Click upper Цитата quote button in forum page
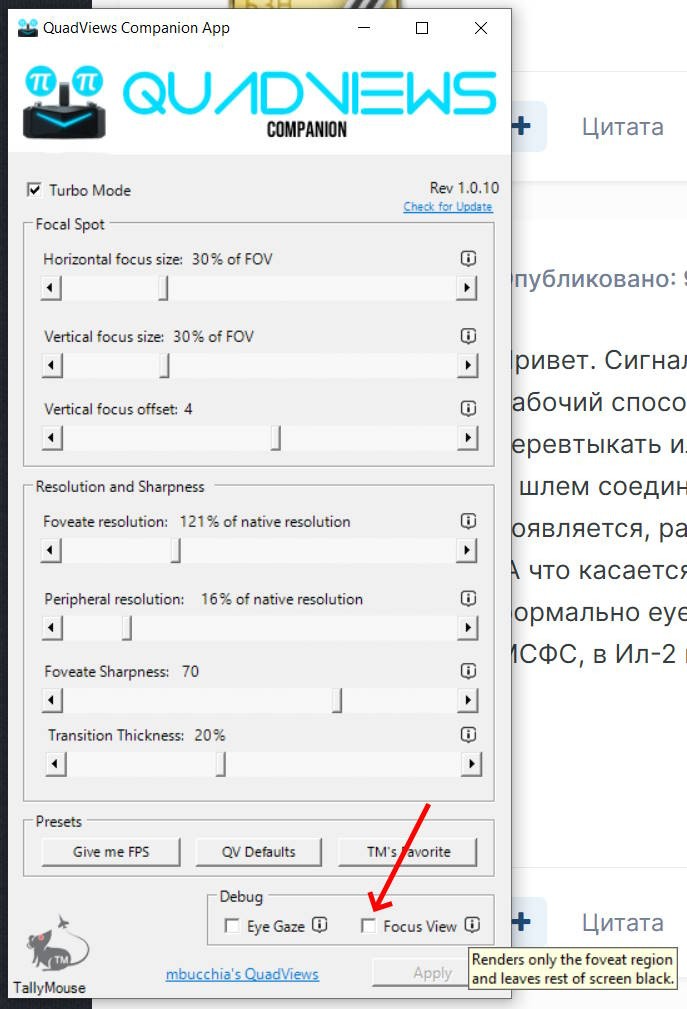687x1009 pixels. point(622,127)
